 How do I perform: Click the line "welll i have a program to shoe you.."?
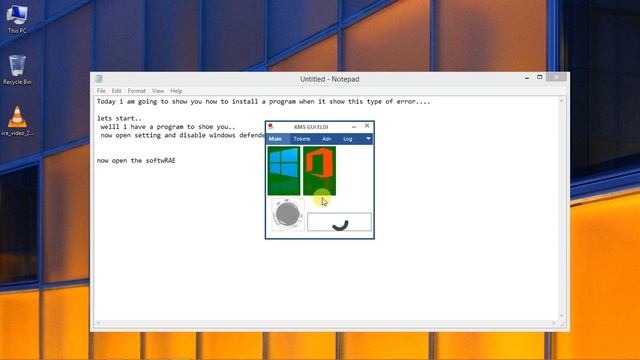[168, 127]
